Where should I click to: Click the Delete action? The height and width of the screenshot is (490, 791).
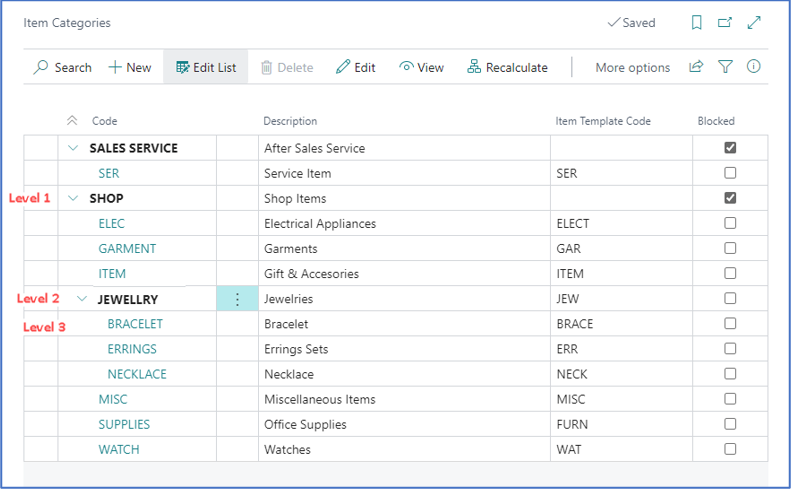(287, 67)
